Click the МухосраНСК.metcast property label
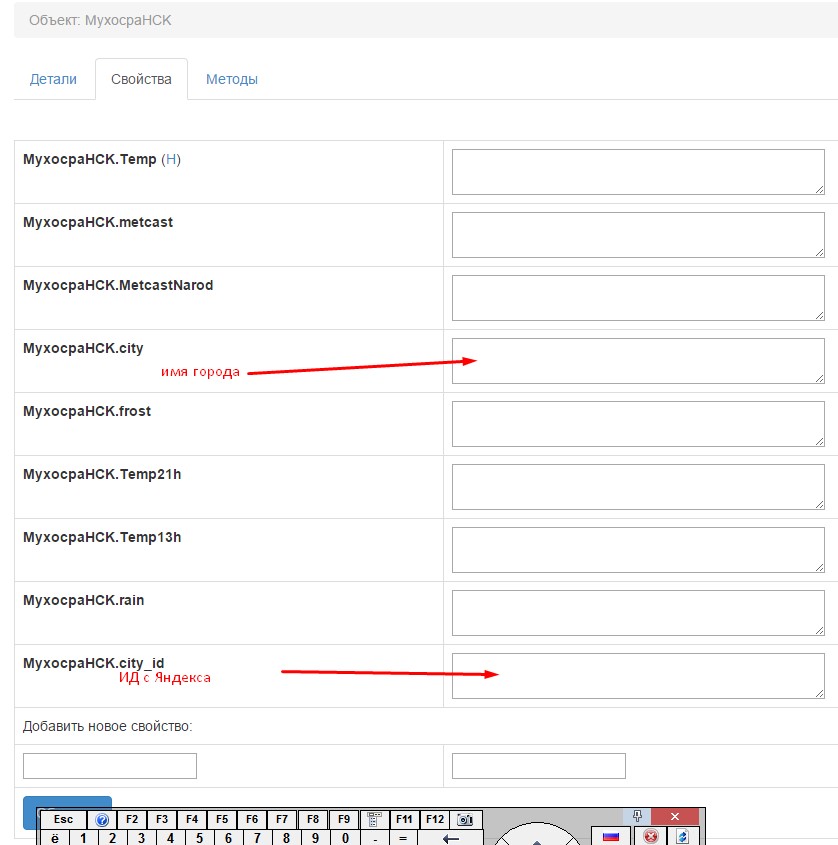This screenshot has height=845, width=838. [98, 222]
